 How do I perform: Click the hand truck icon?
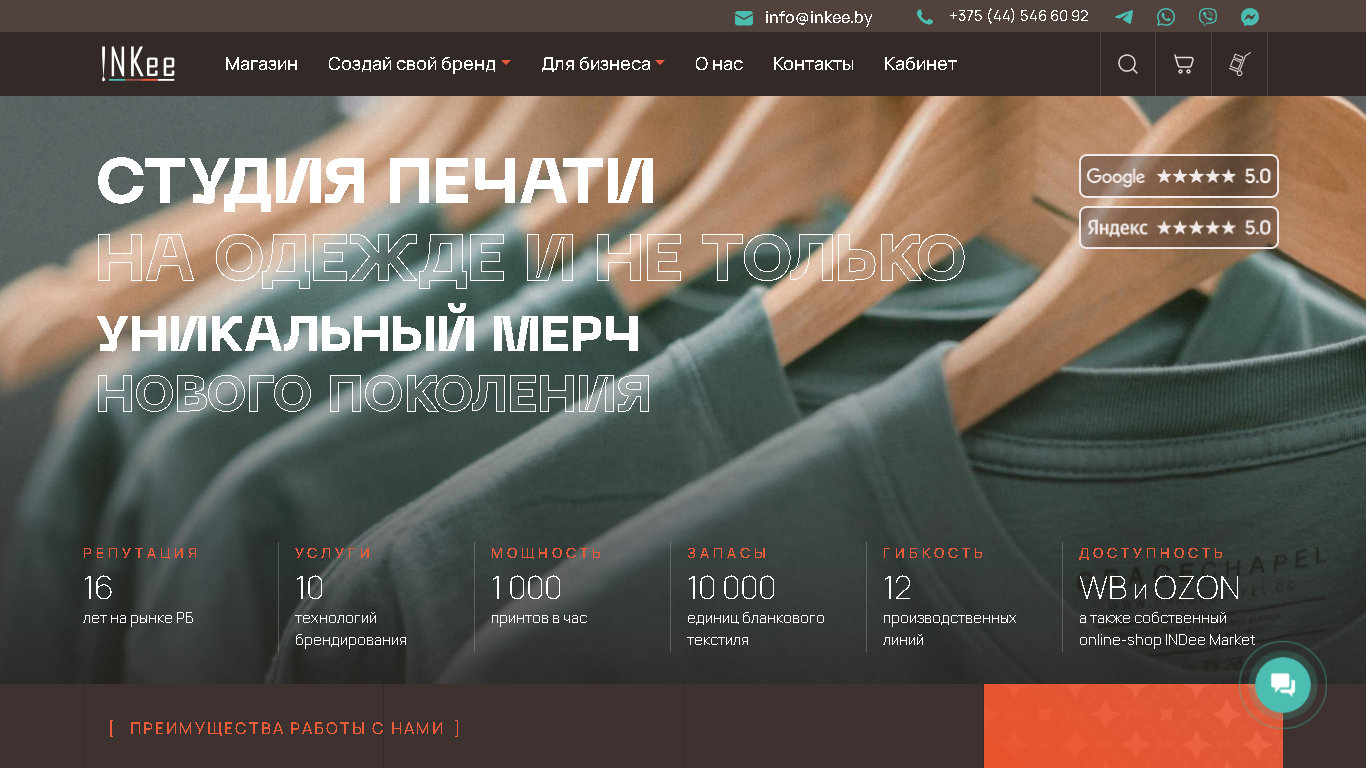coord(1240,64)
